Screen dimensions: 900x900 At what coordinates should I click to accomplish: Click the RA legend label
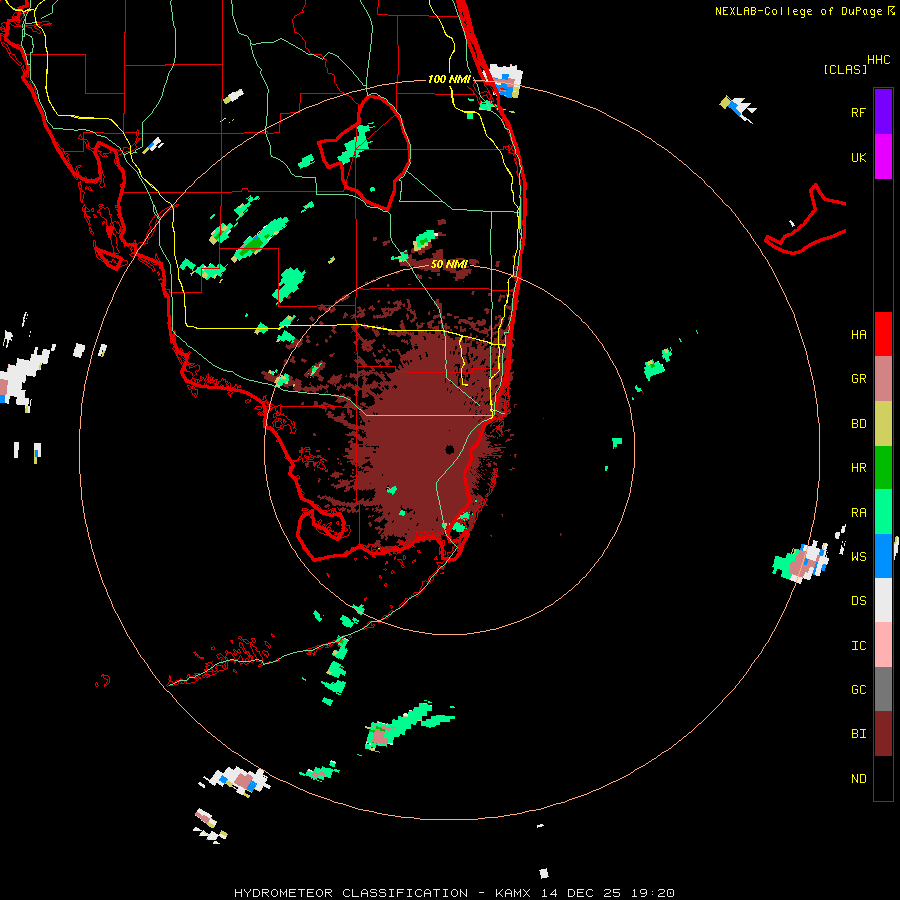(858, 513)
